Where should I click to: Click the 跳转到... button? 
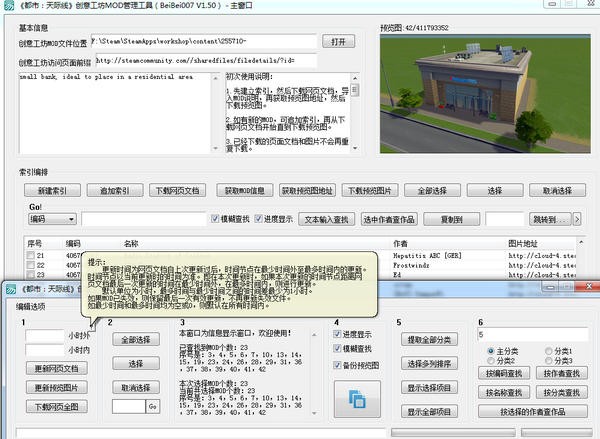pyautogui.click(x=549, y=219)
